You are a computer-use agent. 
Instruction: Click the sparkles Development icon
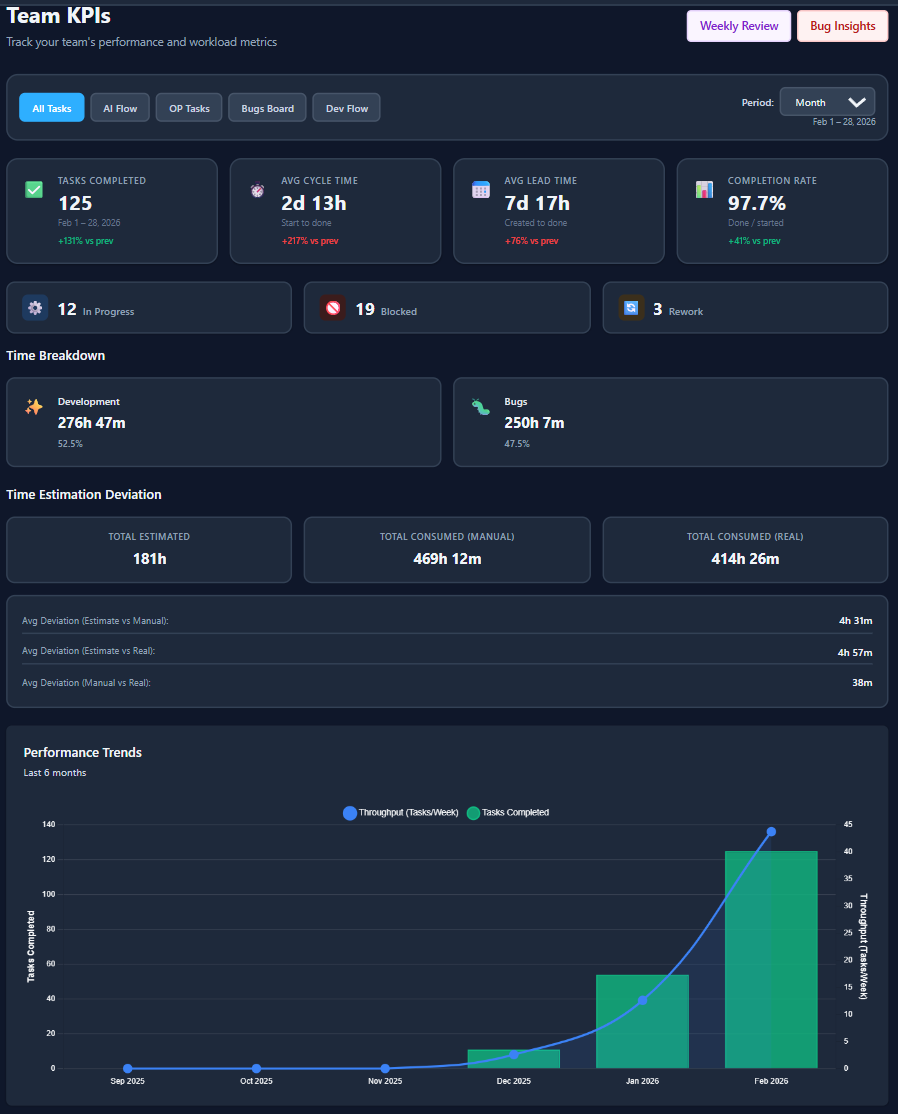point(34,406)
